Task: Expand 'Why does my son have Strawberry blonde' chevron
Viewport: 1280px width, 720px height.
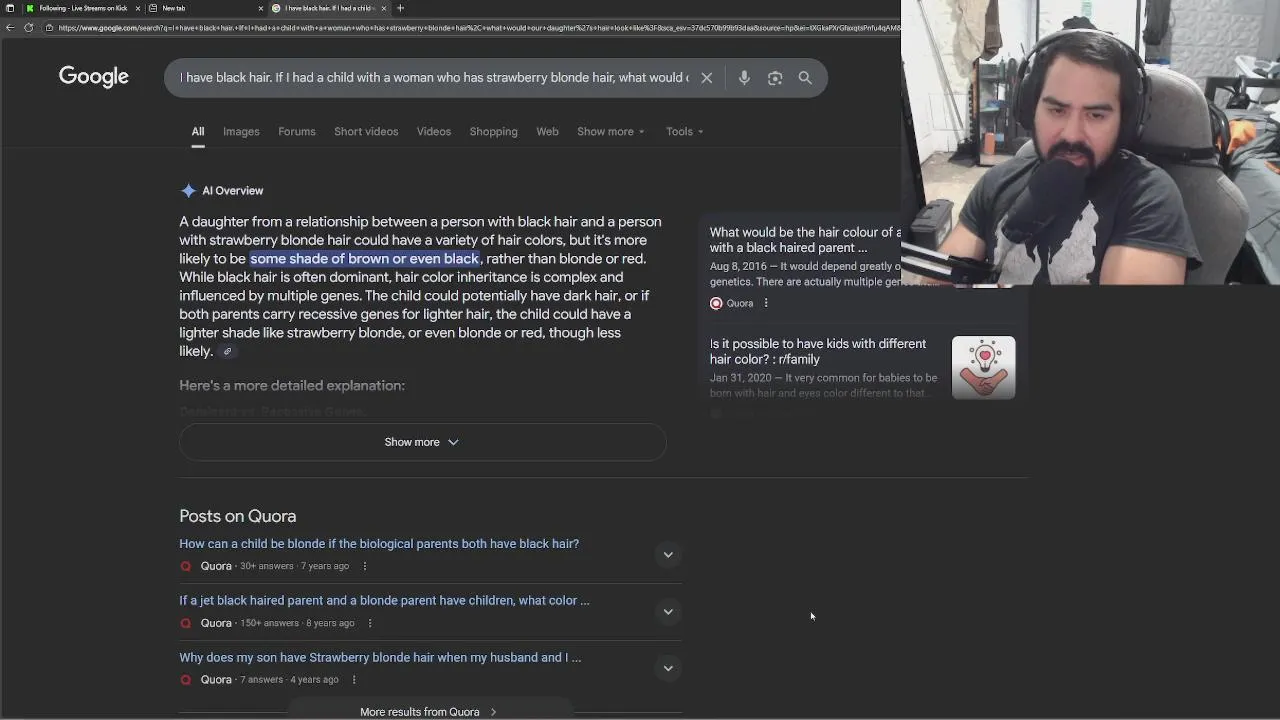Action: point(668,669)
